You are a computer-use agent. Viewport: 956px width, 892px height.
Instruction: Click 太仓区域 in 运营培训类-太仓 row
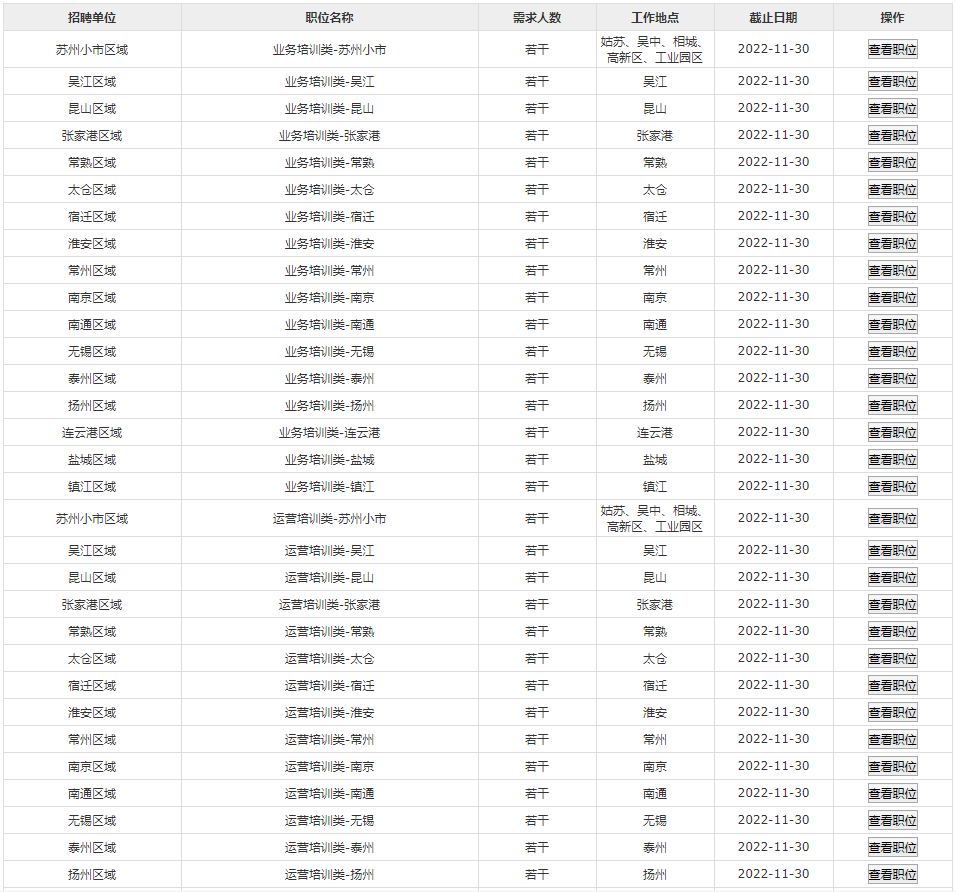pyautogui.click(x=92, y=658)
